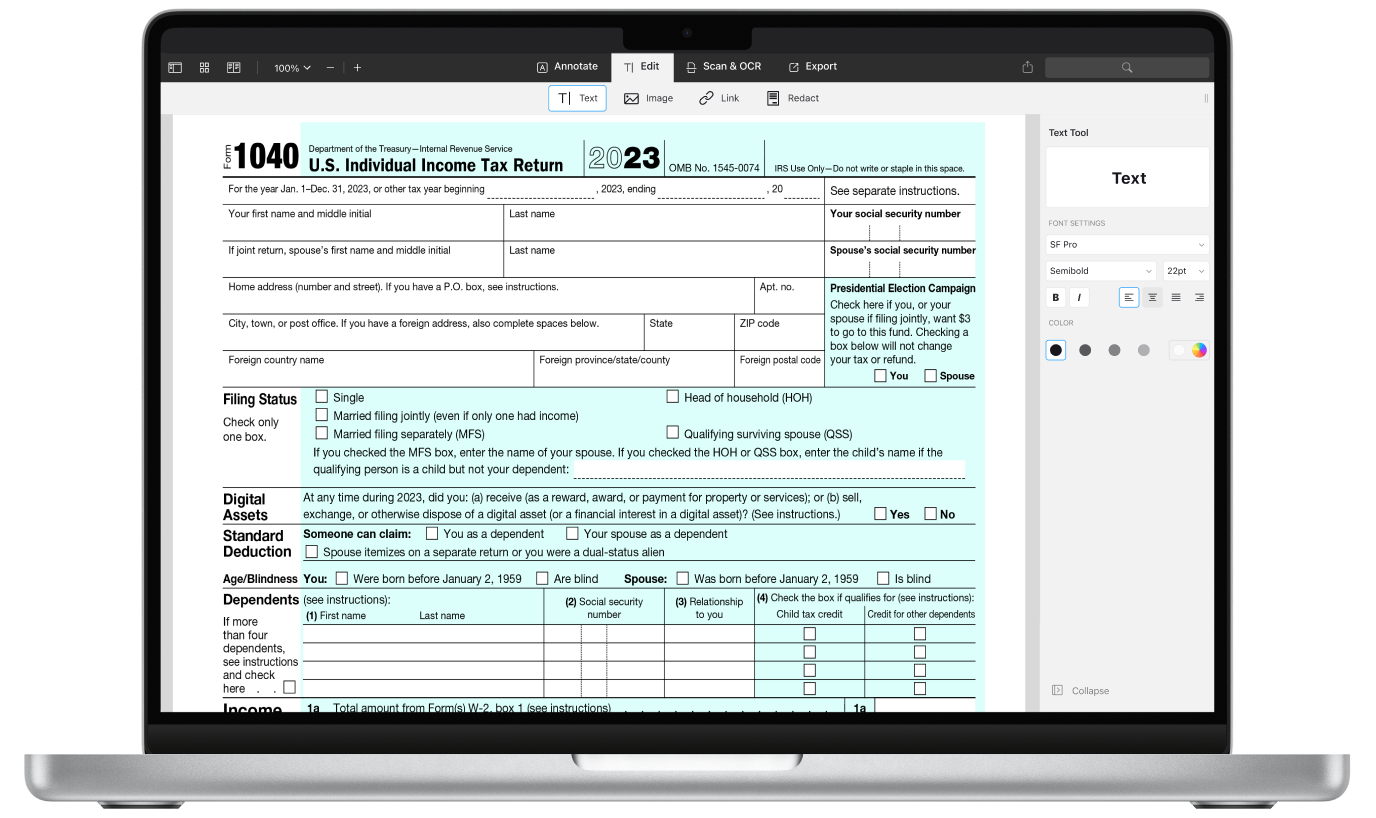The image size is (1376, 818).
Task: Select the Image tool in the Edit toolbar
Action: (648, 98)
